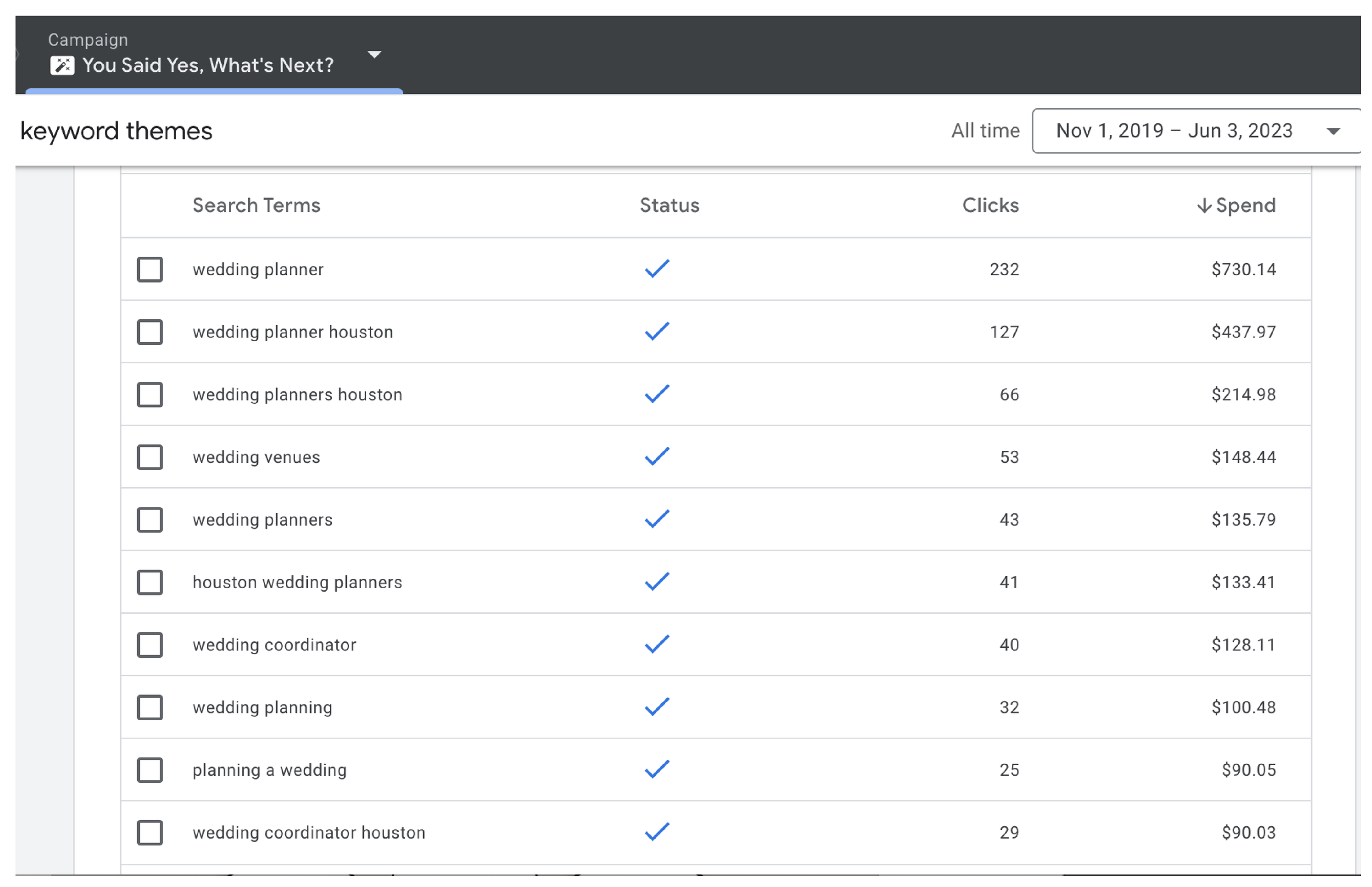
Task: Click the Search Terms column header
Action: [x=256, y=206]
